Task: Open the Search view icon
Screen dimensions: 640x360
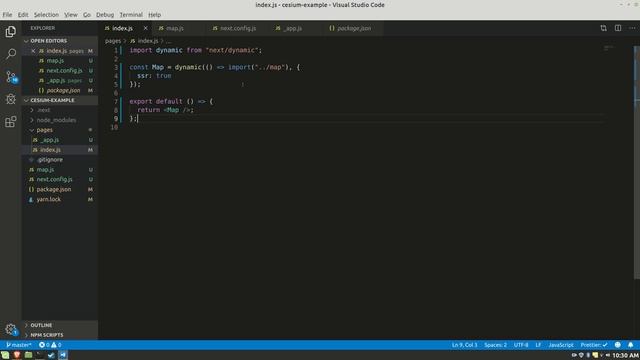Action: pos(11,54)
